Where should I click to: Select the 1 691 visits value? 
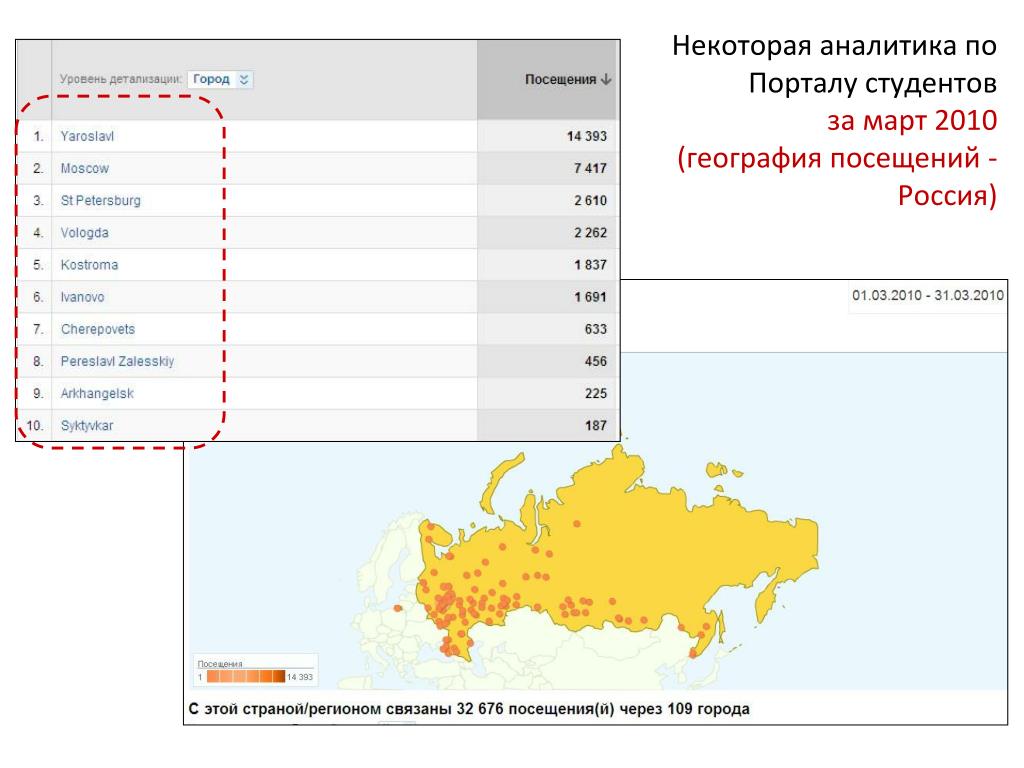tap(590, 297)
